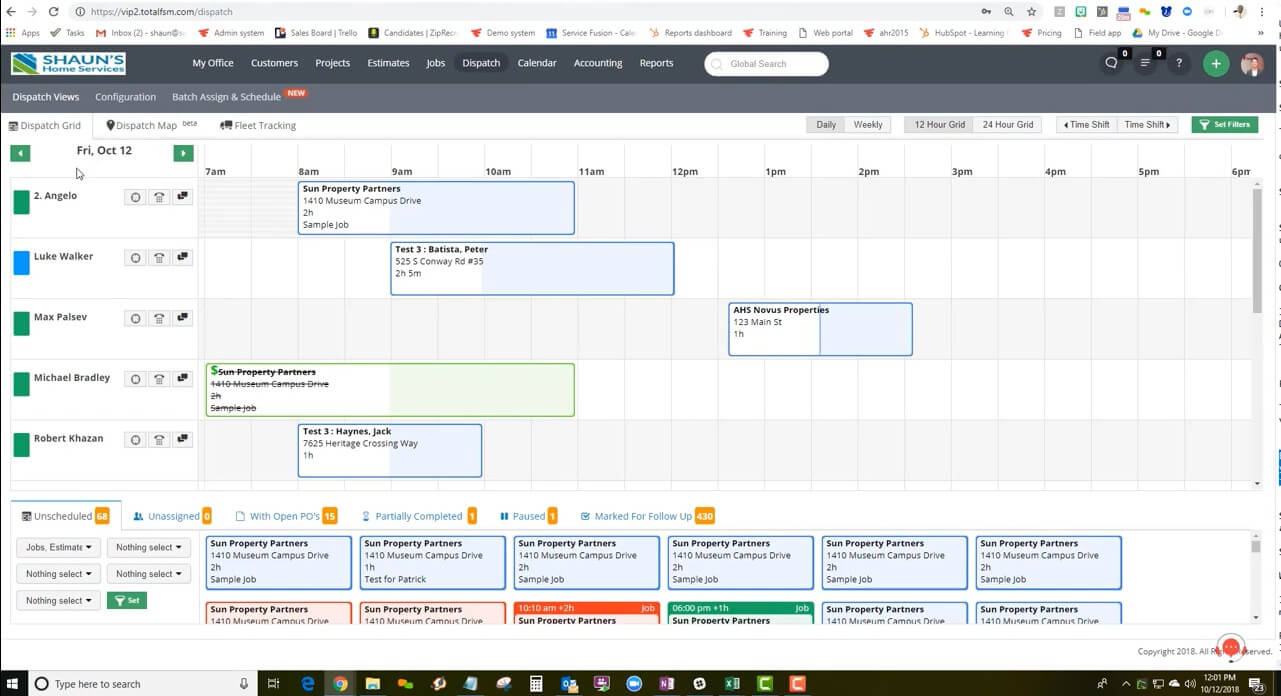The height and width of the screenshot is (696, 1281).
Task: Click the Luke Walker row middle icon
Action: (x=159, y=258)
